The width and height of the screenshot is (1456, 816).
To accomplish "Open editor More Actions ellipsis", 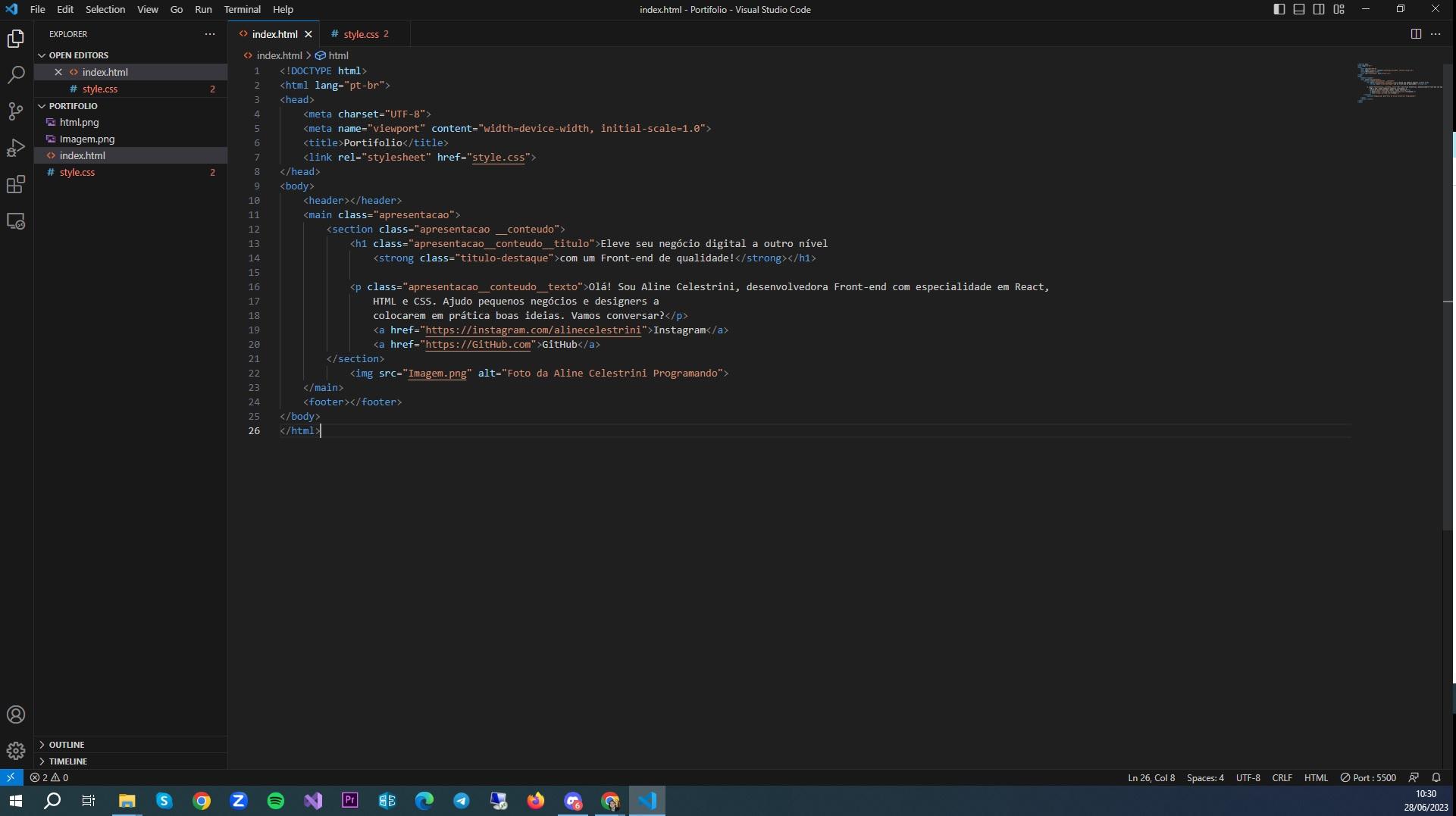I will click(1436, 34).
